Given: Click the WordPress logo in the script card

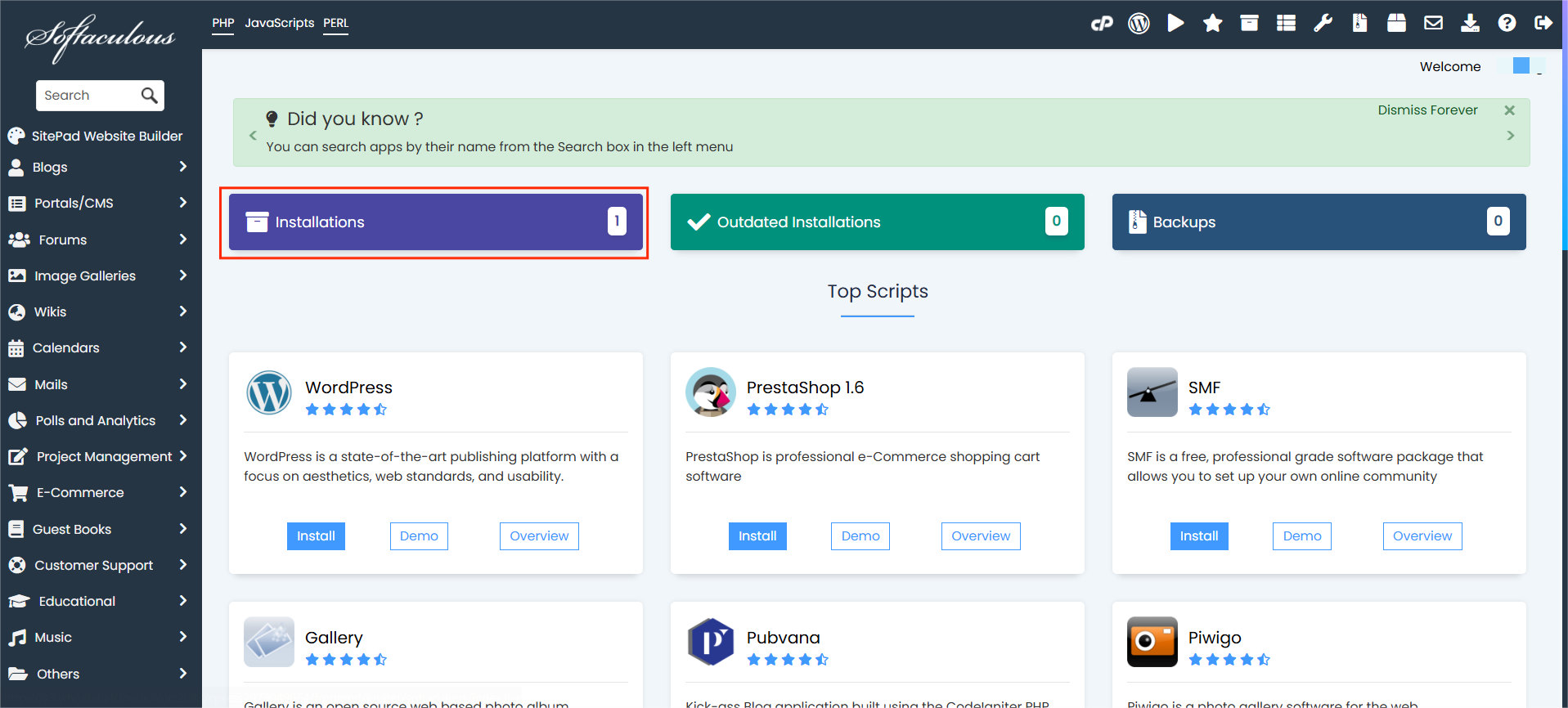Looking at the screenshot, I should (x=269, y=392).
